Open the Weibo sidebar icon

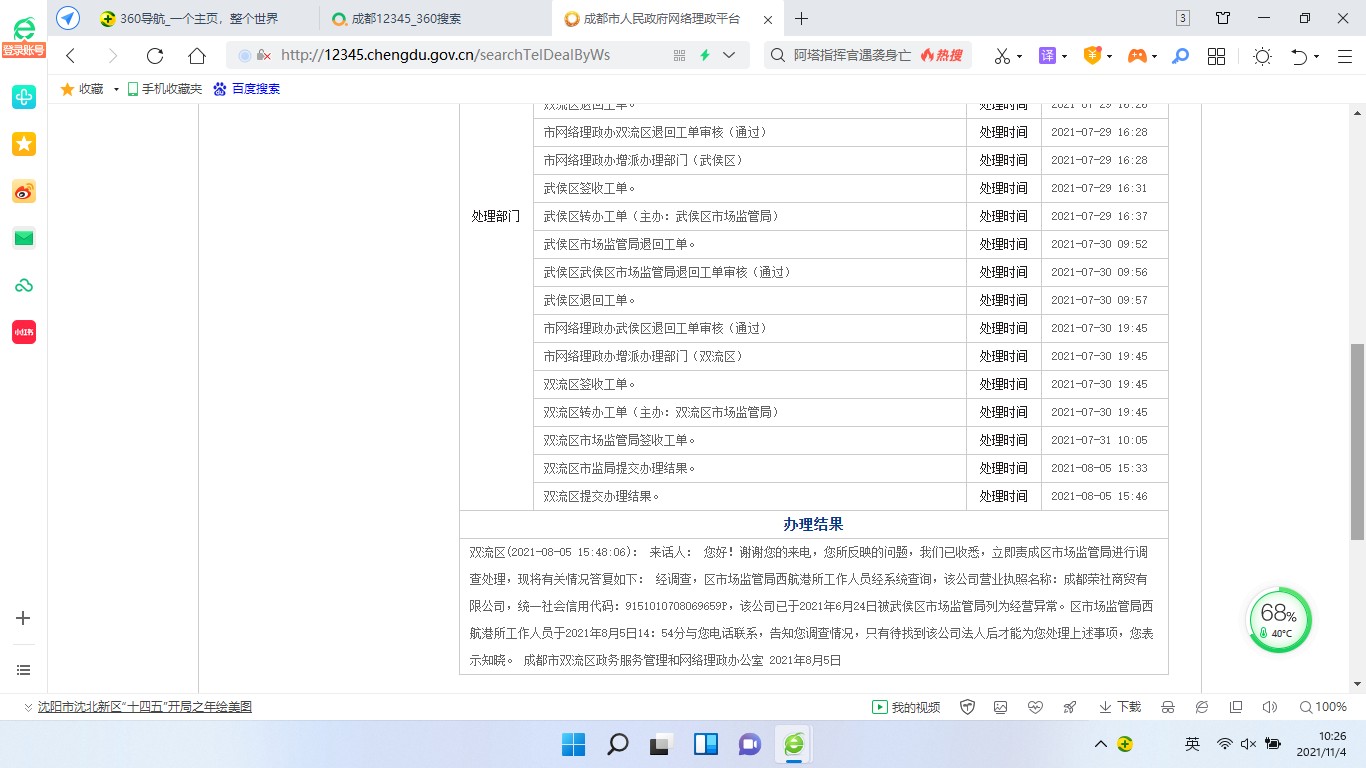tap(24, 192)
